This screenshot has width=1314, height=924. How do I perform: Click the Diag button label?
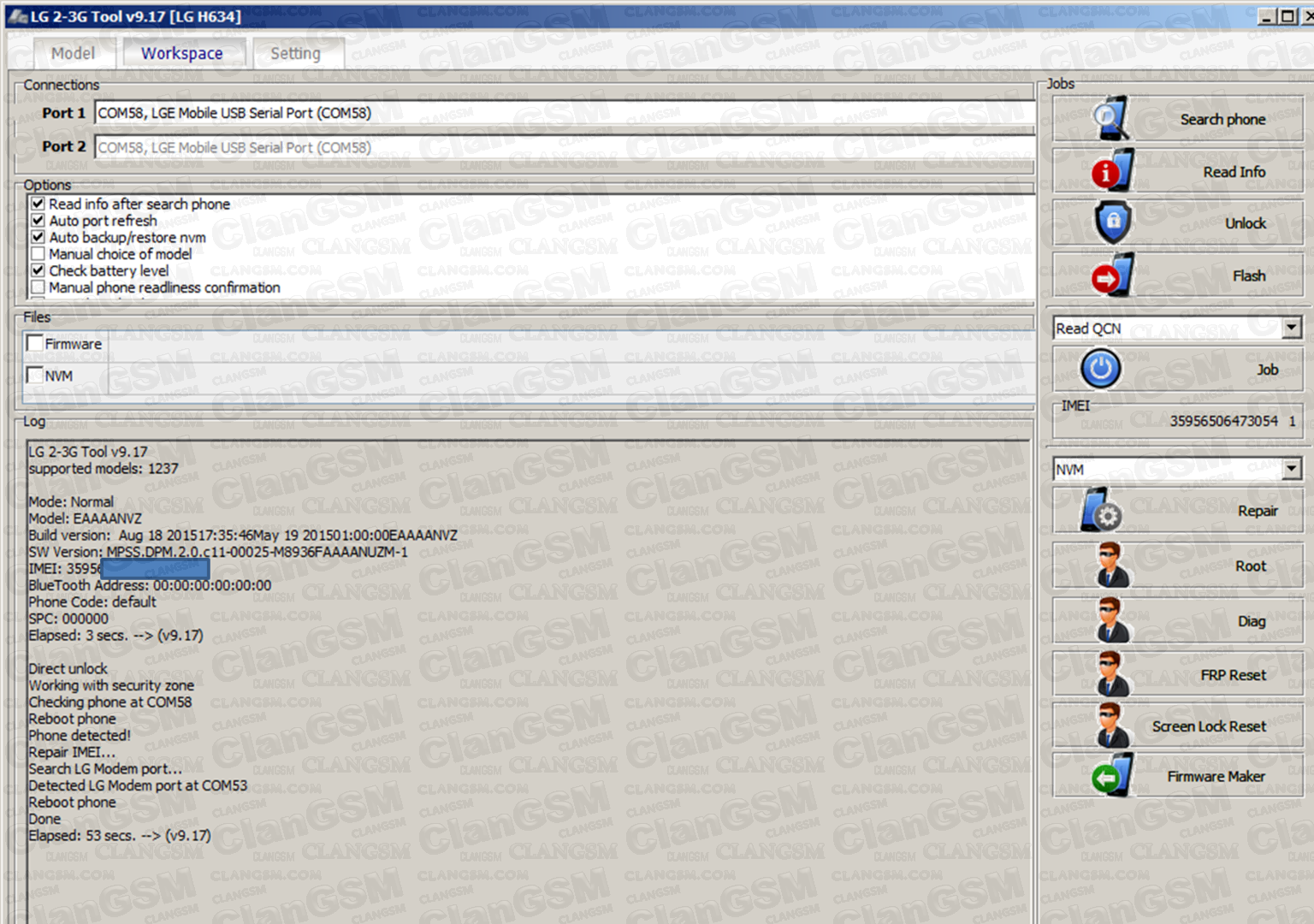coord(1252,621)
